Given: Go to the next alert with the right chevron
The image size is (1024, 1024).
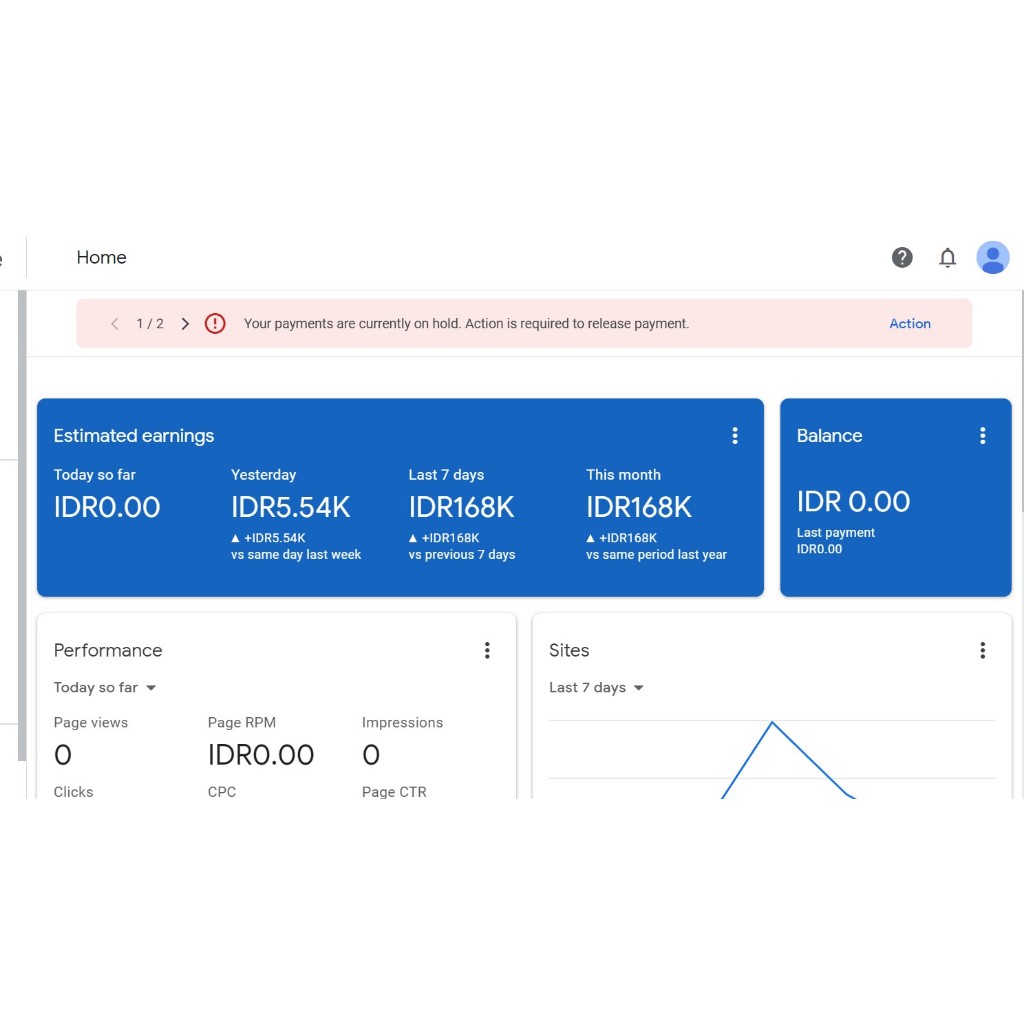Looking at the screenshot, I should (185, 323).
